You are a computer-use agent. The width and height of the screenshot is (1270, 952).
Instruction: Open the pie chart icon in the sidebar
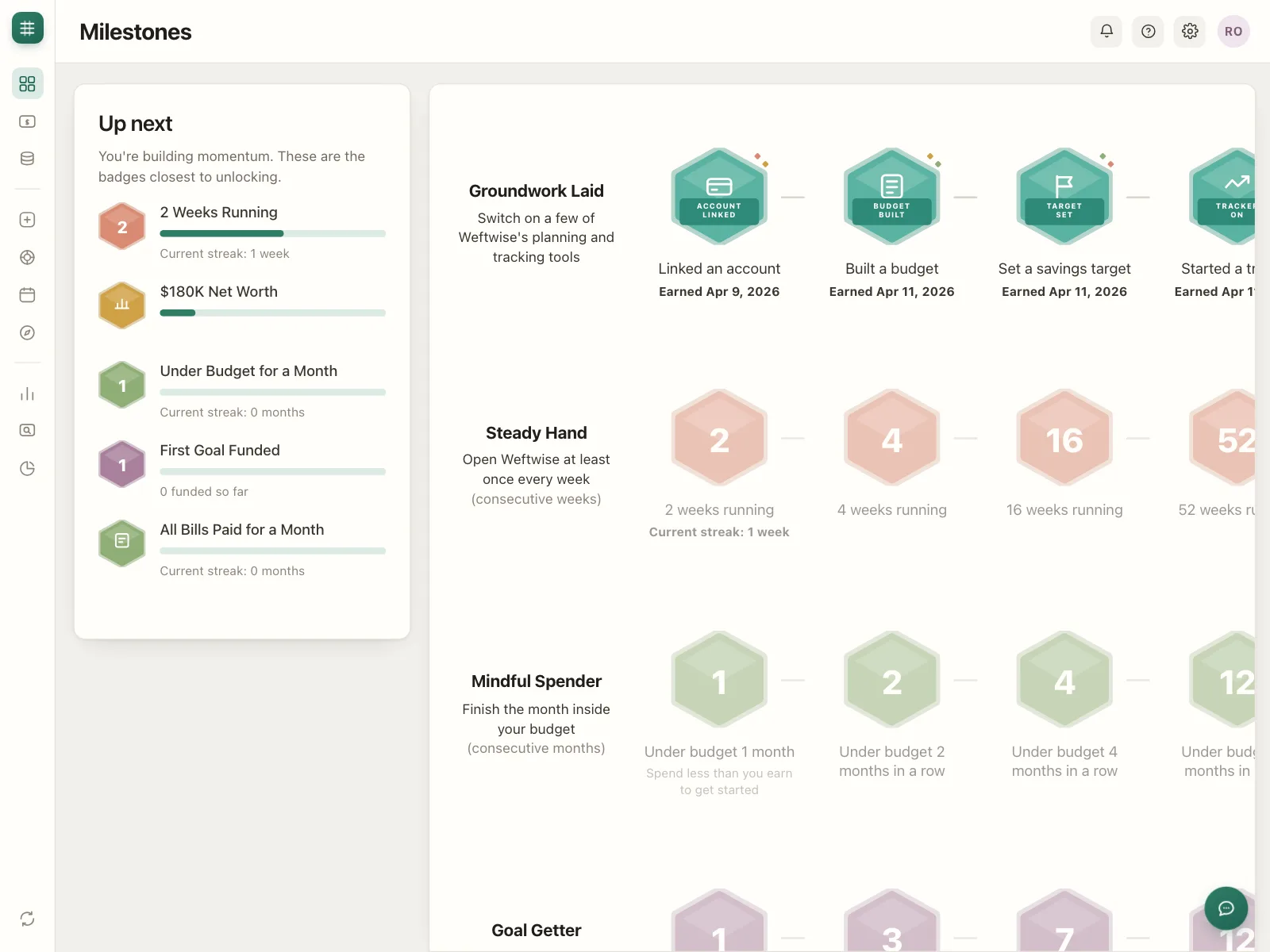(x=27, y=468)
